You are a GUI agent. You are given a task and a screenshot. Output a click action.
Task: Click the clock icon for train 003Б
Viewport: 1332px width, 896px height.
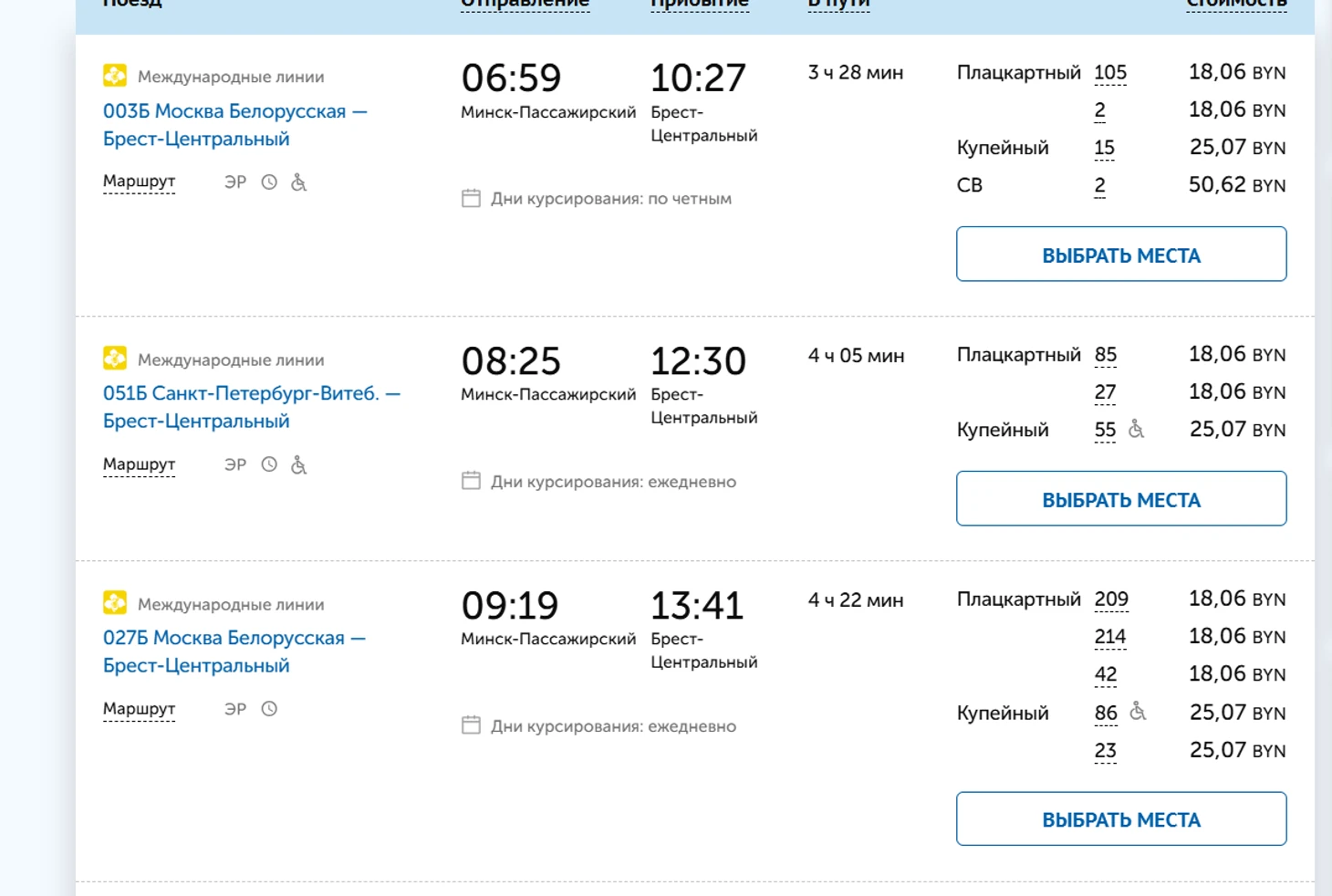tap(269, 182)
